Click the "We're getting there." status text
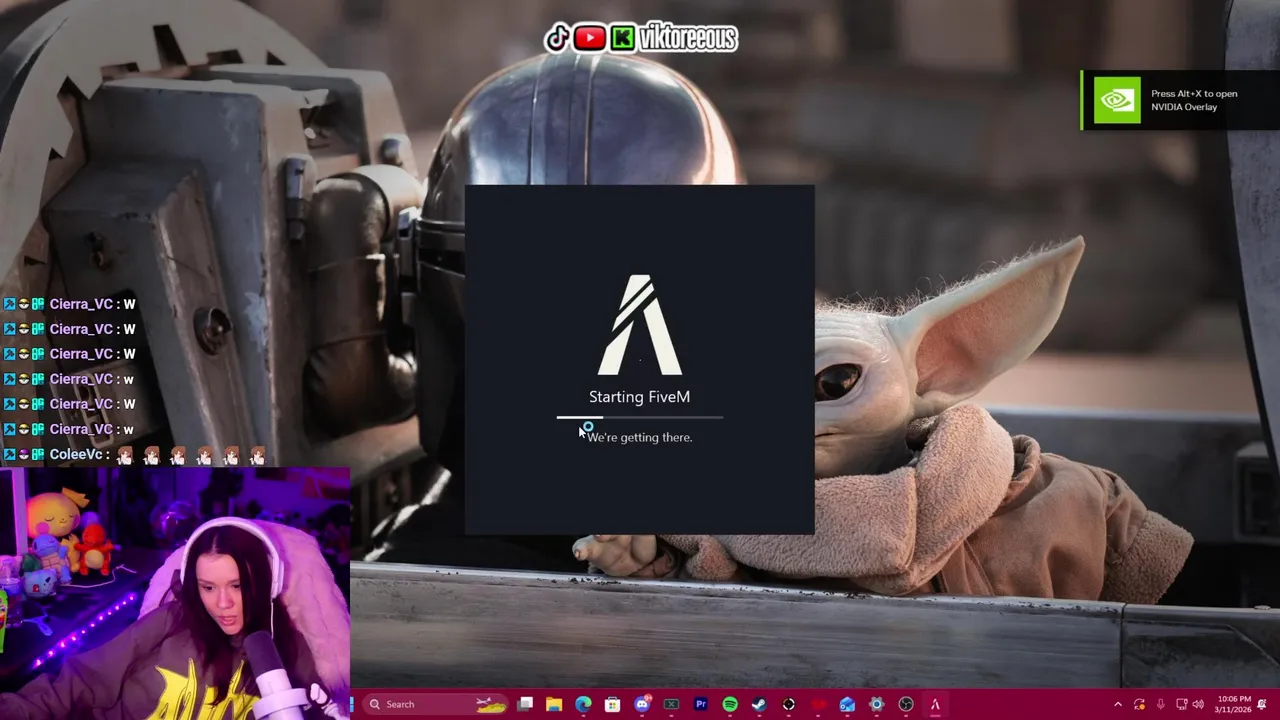 pos(640,437)
